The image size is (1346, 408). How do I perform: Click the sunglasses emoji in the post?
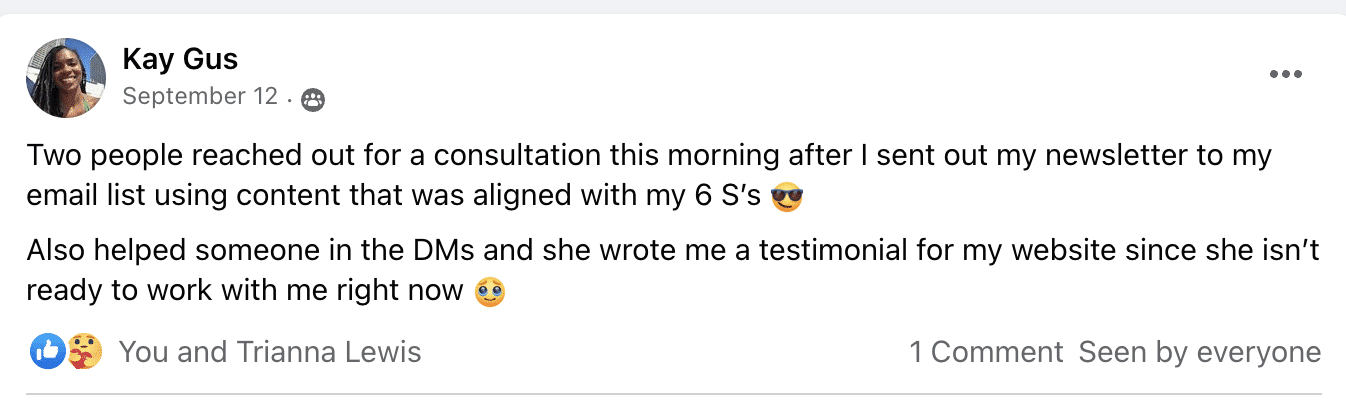pyautogui.click(x=788, y=199)
